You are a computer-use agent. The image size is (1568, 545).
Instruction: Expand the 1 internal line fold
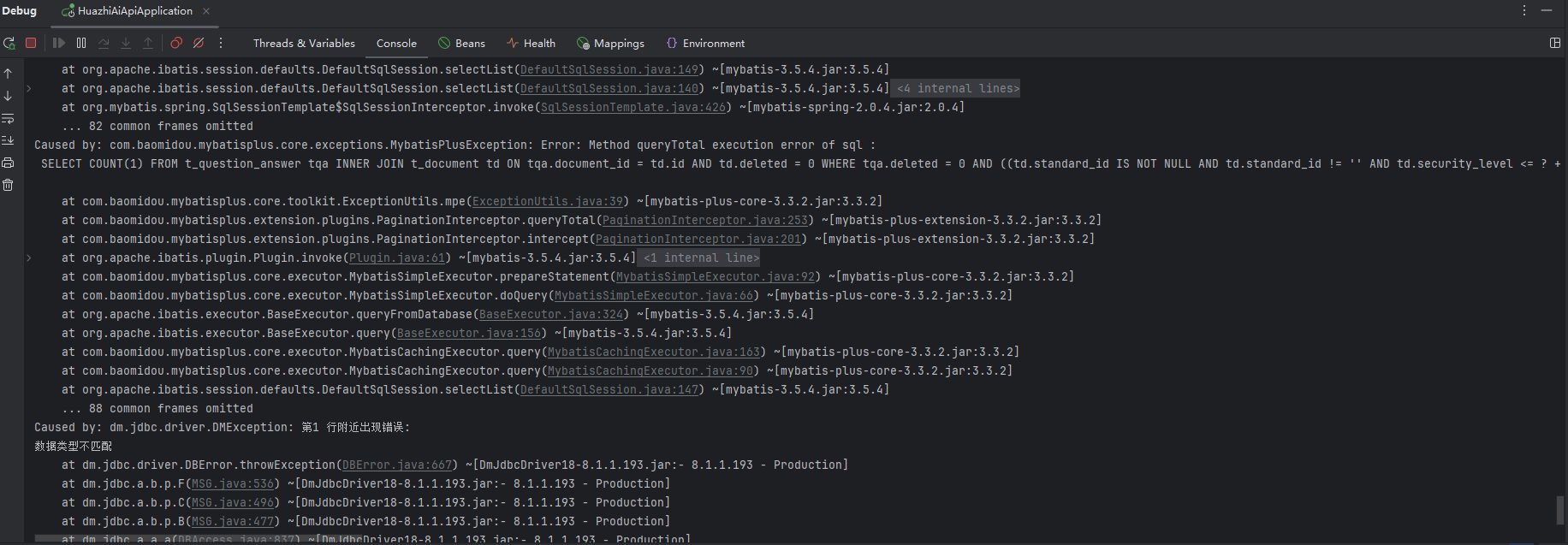click(x=700, y=258)
